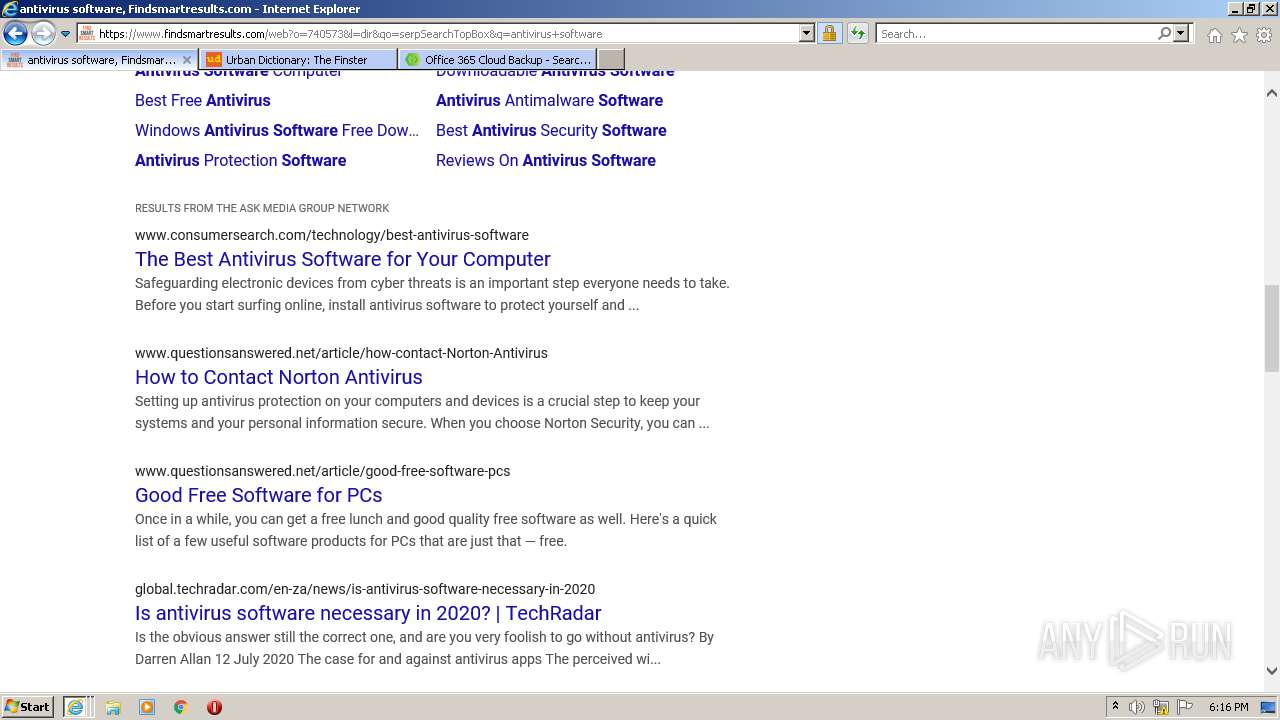This screenshot has width=1280, height=720.
Task: Open the search provider dropdown arrow
Action: 1181,33
